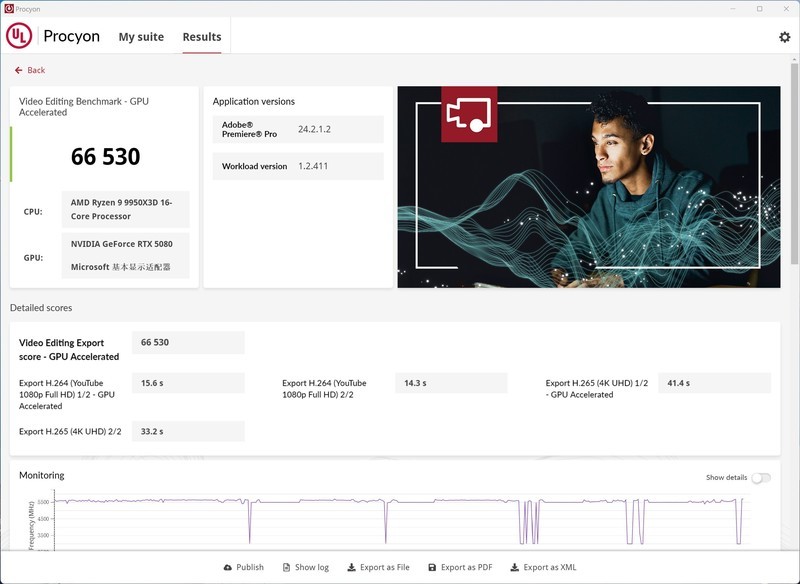The width and height of the screenshot is (800, 584).
Task: Click the Publish cloud upload icon
Action: (228, 566)
